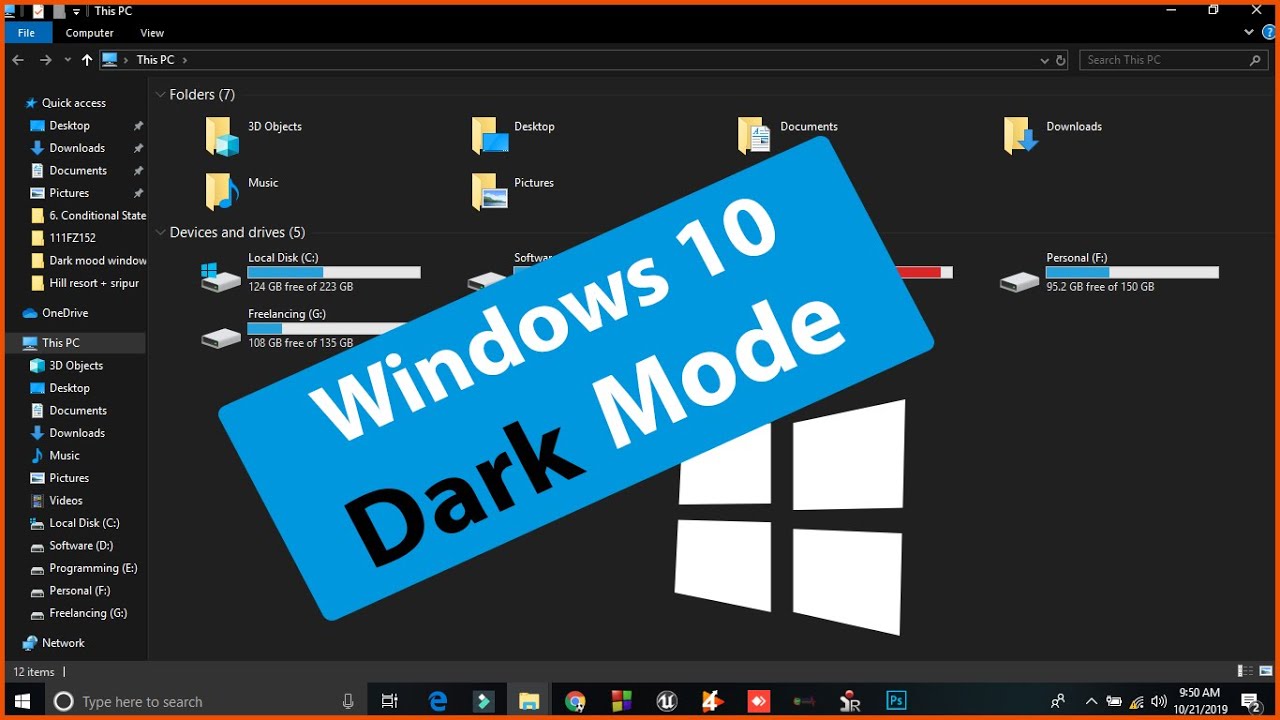Open Unreal Engine from taskbar
This screenshot has width=1280, height=720.
(667, 702)
